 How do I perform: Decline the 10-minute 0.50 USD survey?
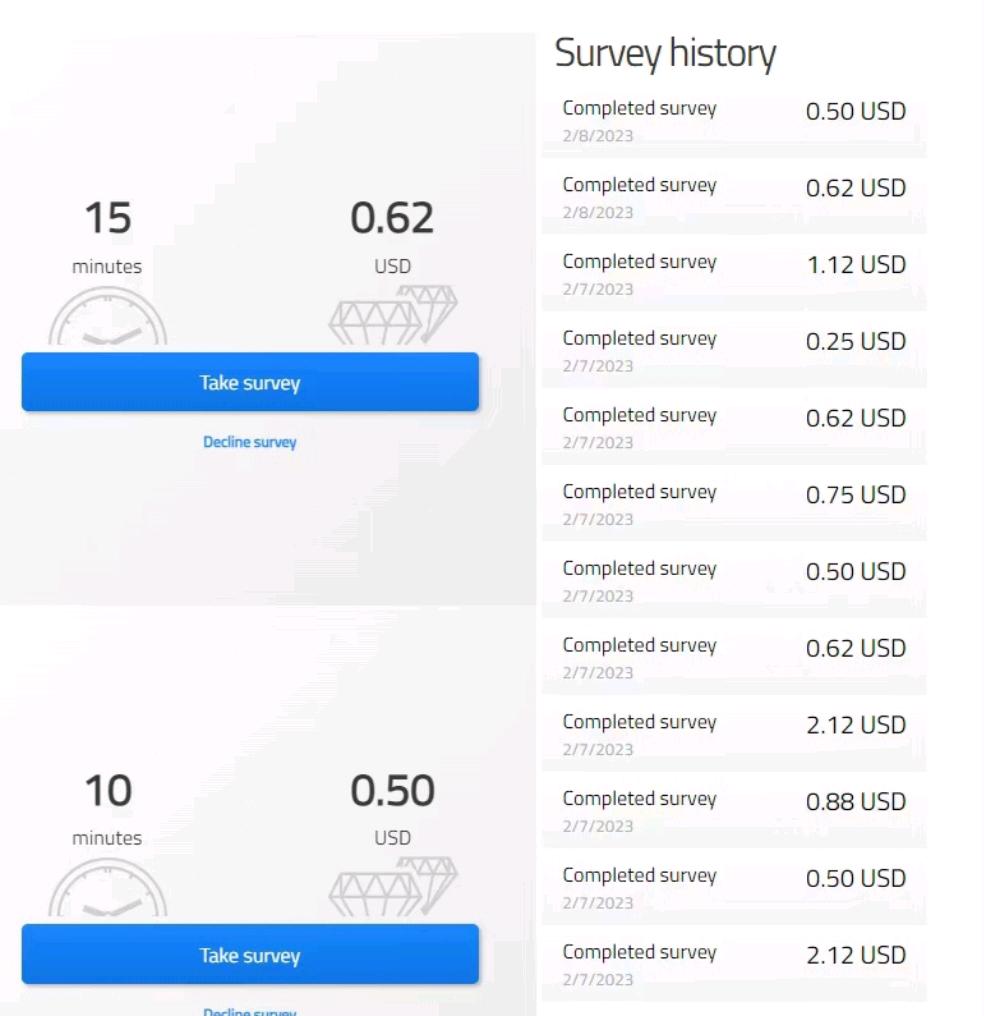tap(250, 1010)
